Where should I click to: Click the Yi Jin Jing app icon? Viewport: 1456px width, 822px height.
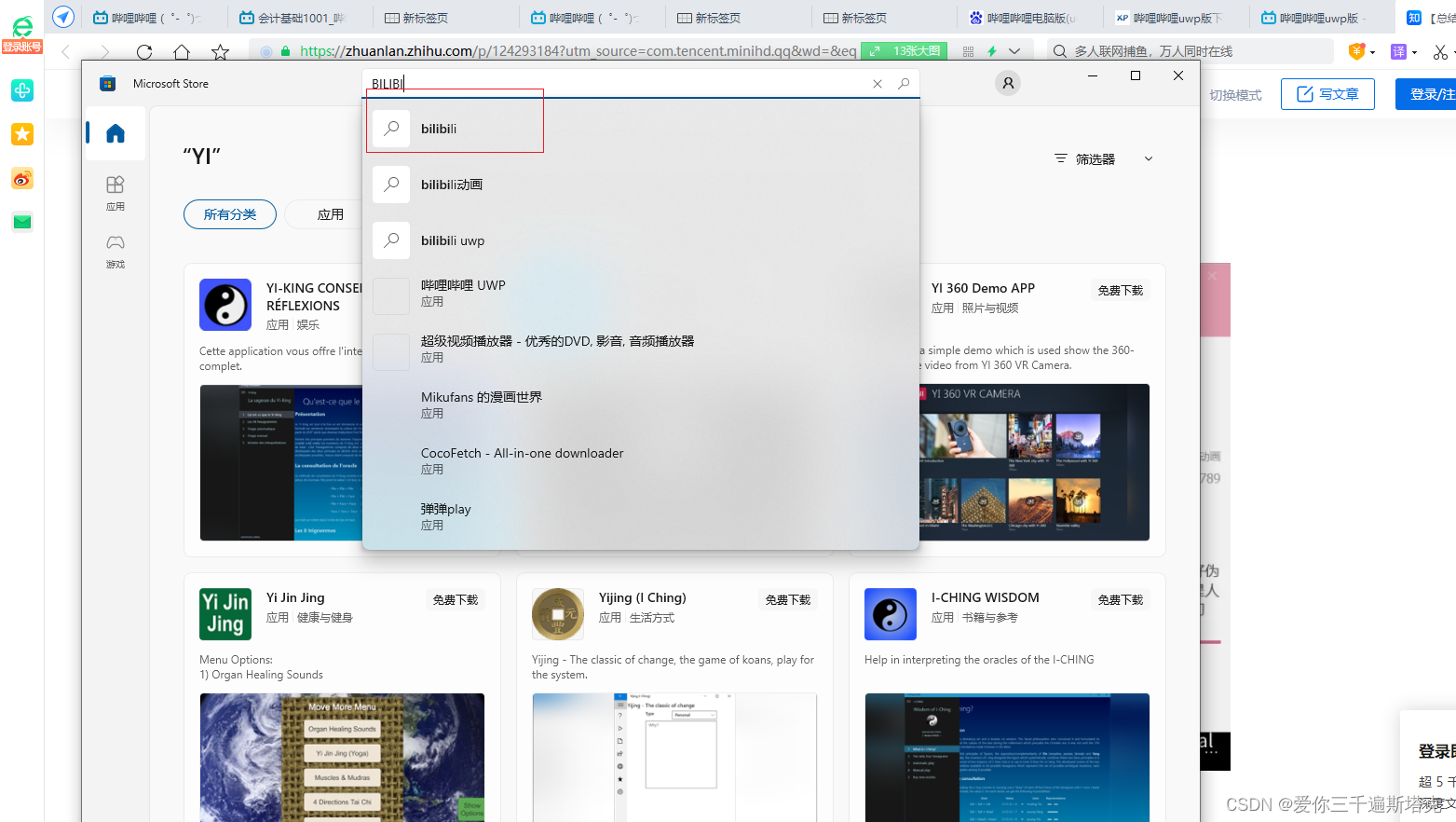(x=225, y=614)
